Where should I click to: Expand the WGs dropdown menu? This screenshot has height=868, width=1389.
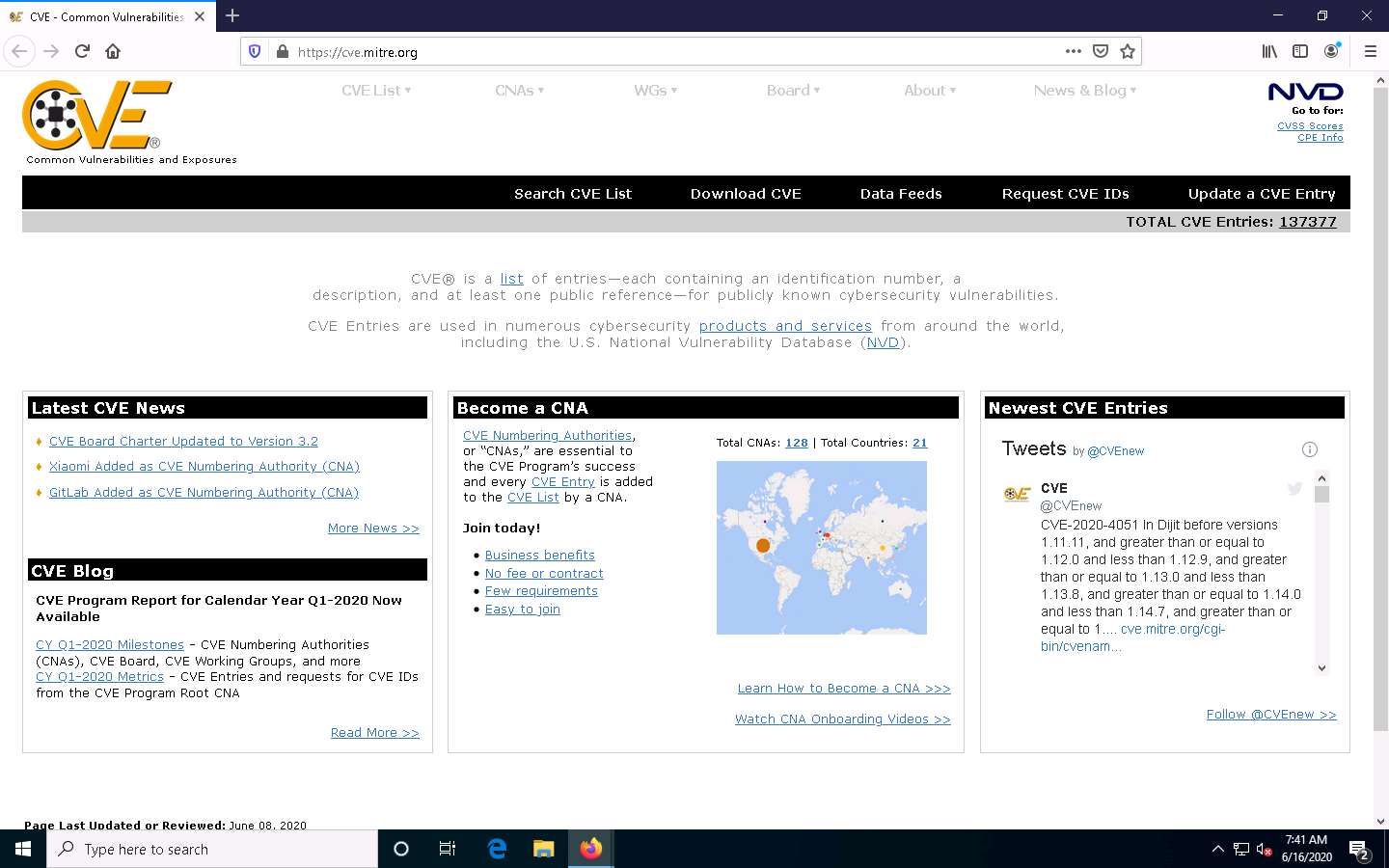coord(656,90)
